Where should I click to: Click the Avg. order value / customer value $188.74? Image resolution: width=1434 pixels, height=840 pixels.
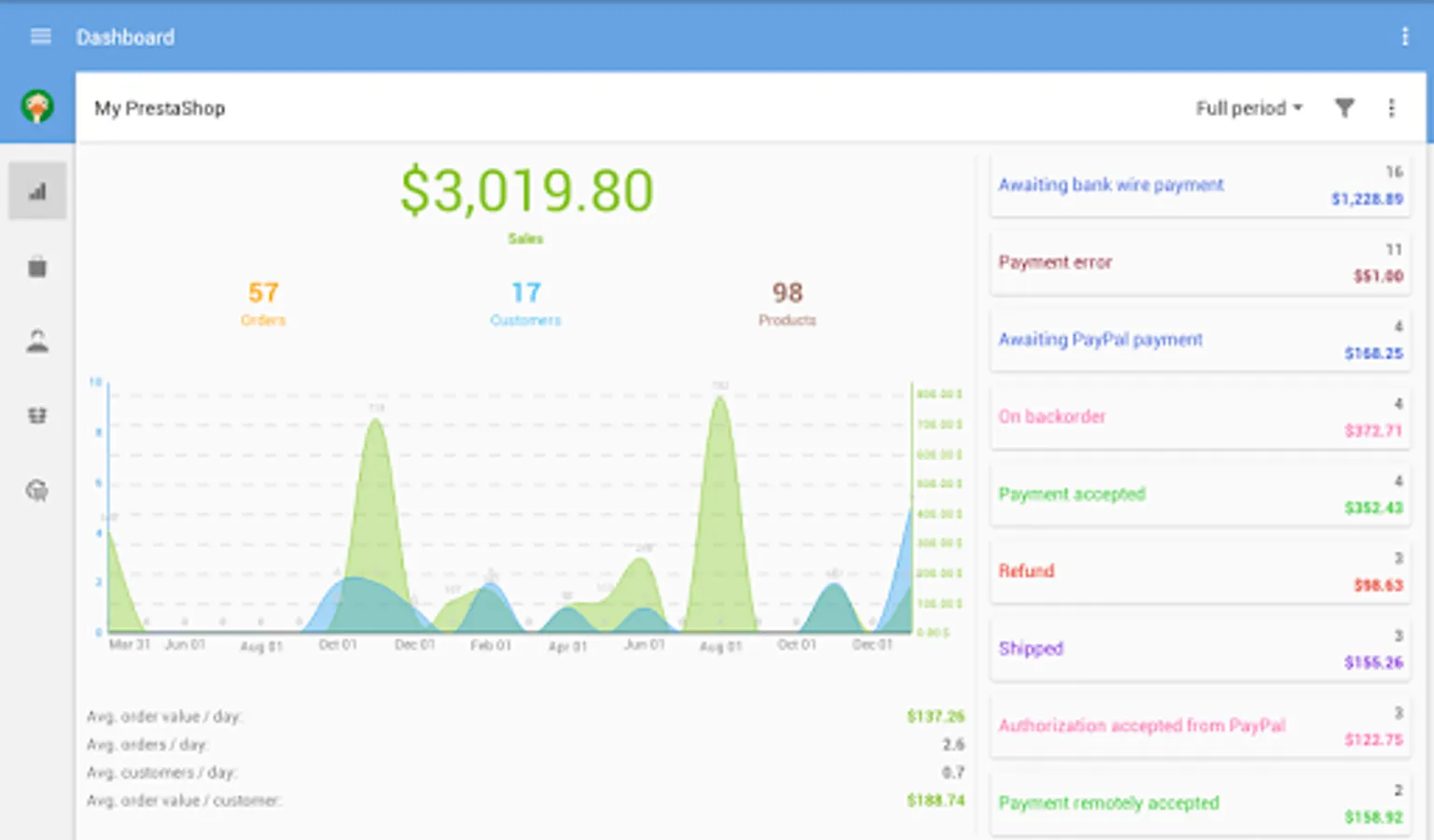pyautogui.click(x=935, y=800)
